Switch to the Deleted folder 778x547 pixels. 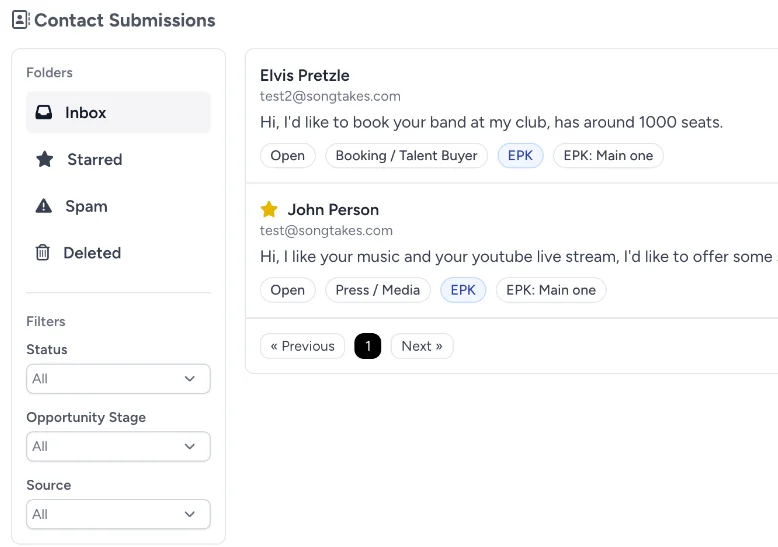[92, 254]
